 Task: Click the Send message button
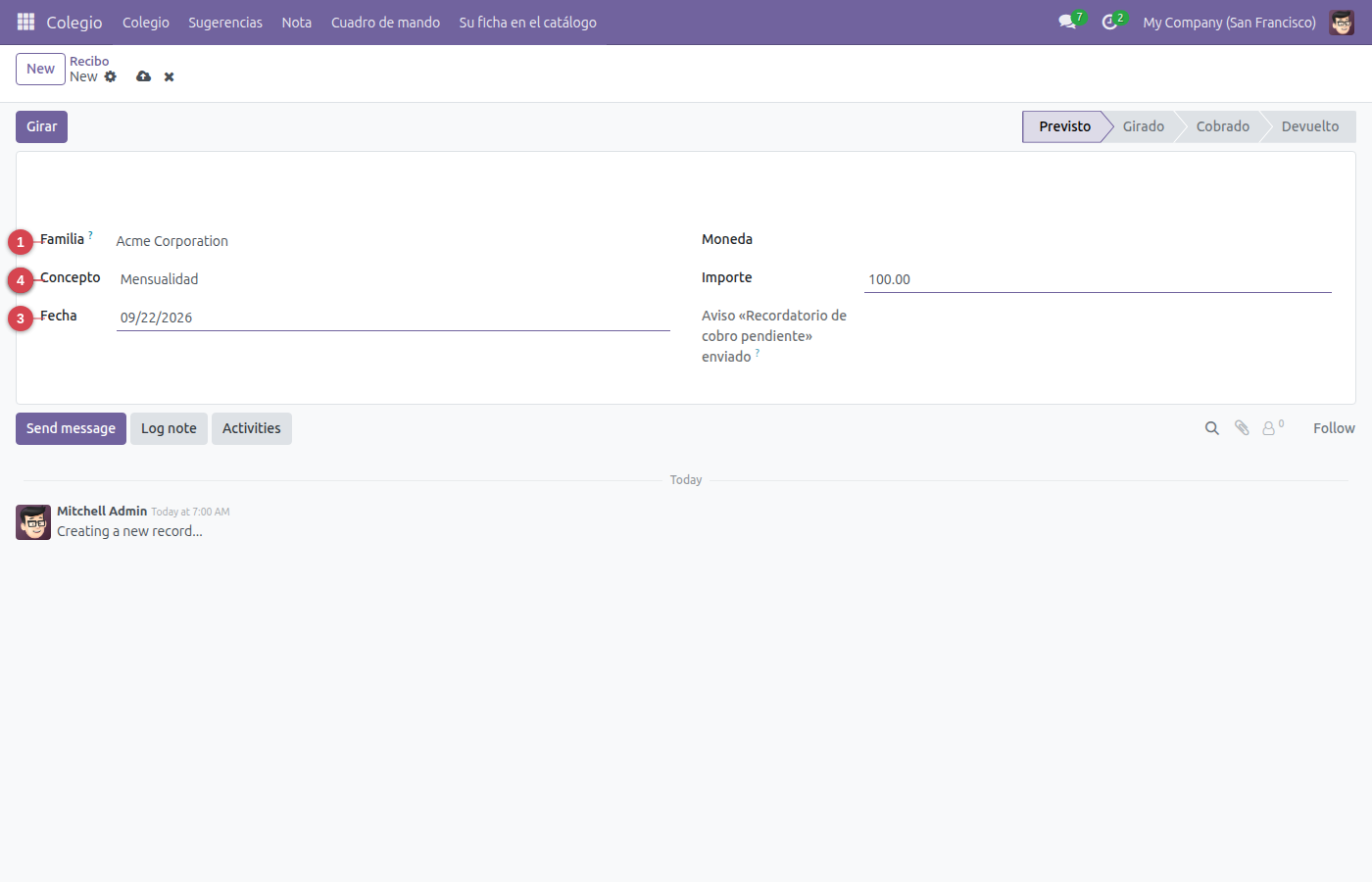pos(71,428)
